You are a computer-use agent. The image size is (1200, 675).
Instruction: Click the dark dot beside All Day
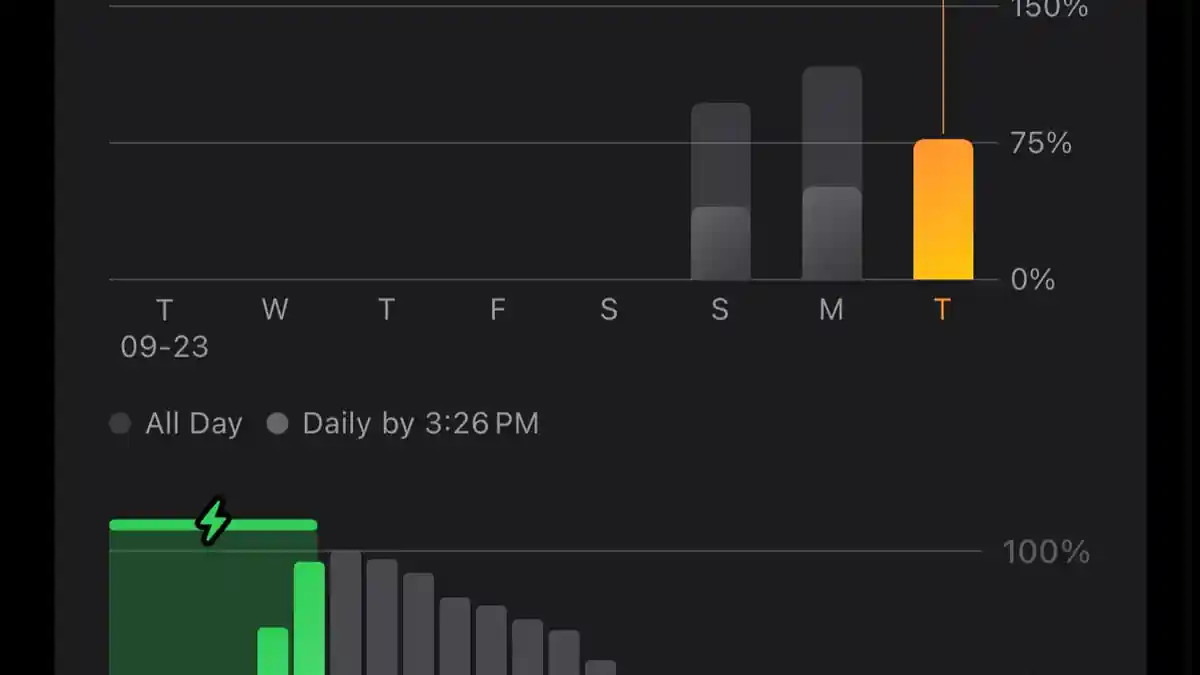tap(120, 424)
